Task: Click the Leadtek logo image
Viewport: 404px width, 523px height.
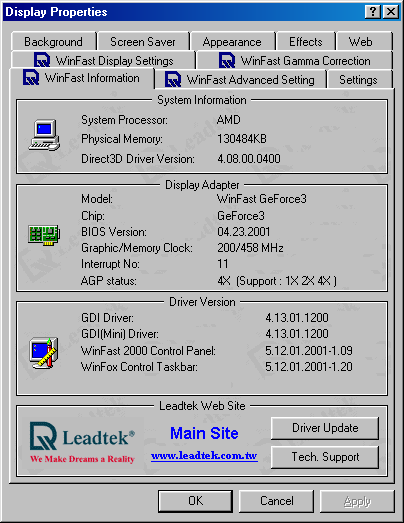Action: click(x=82, y=443)
